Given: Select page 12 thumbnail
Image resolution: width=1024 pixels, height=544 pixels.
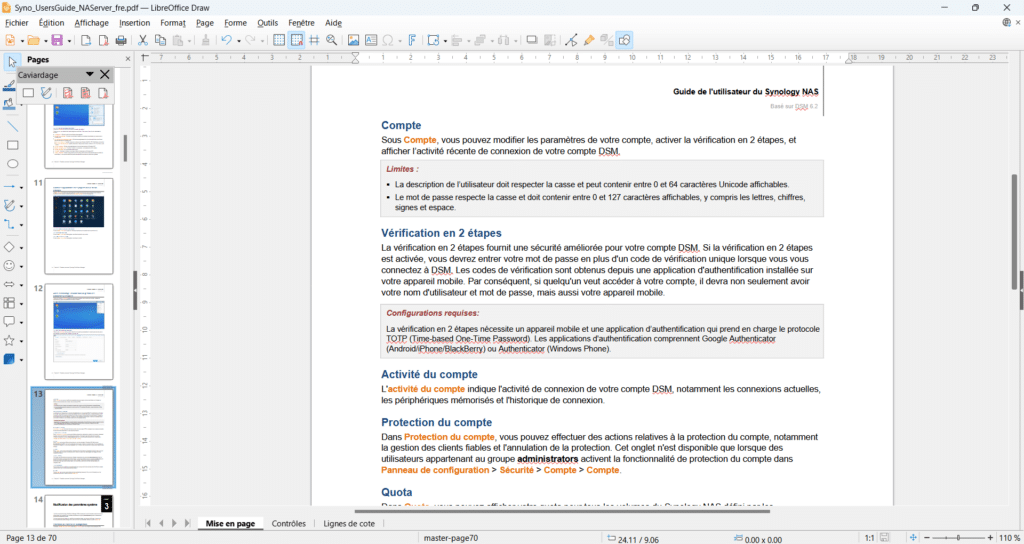Looking at the screenshot, I should pyautogui.click(x=79, y=332).
